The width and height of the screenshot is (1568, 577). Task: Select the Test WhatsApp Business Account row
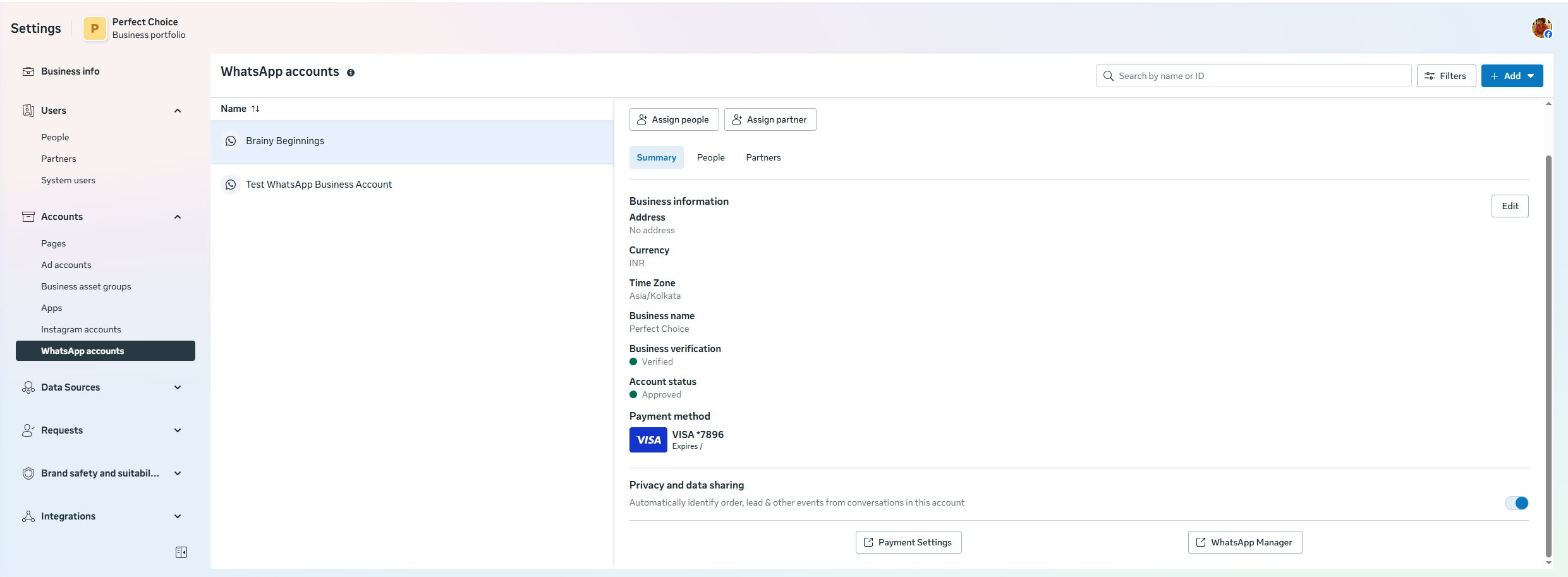click(412, 185)
